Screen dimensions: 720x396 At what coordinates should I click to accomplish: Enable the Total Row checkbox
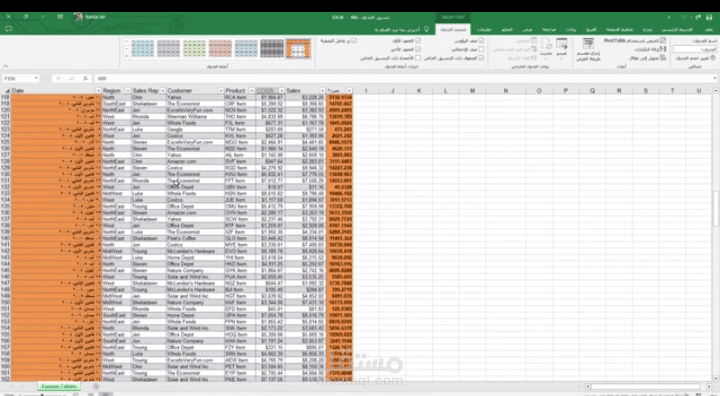click(x=481, y=49)
